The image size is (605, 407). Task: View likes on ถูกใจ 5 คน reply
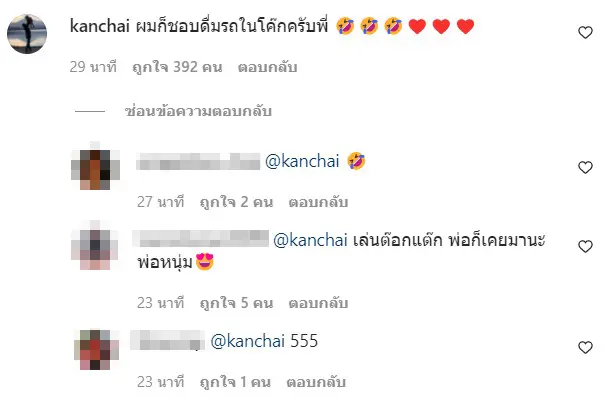236,303
